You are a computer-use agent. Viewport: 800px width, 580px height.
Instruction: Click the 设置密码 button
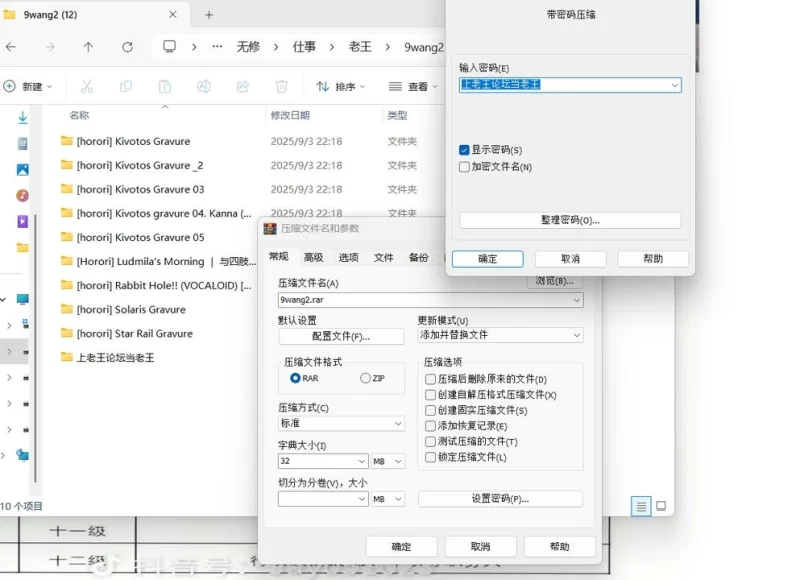(x=501, y=499)
